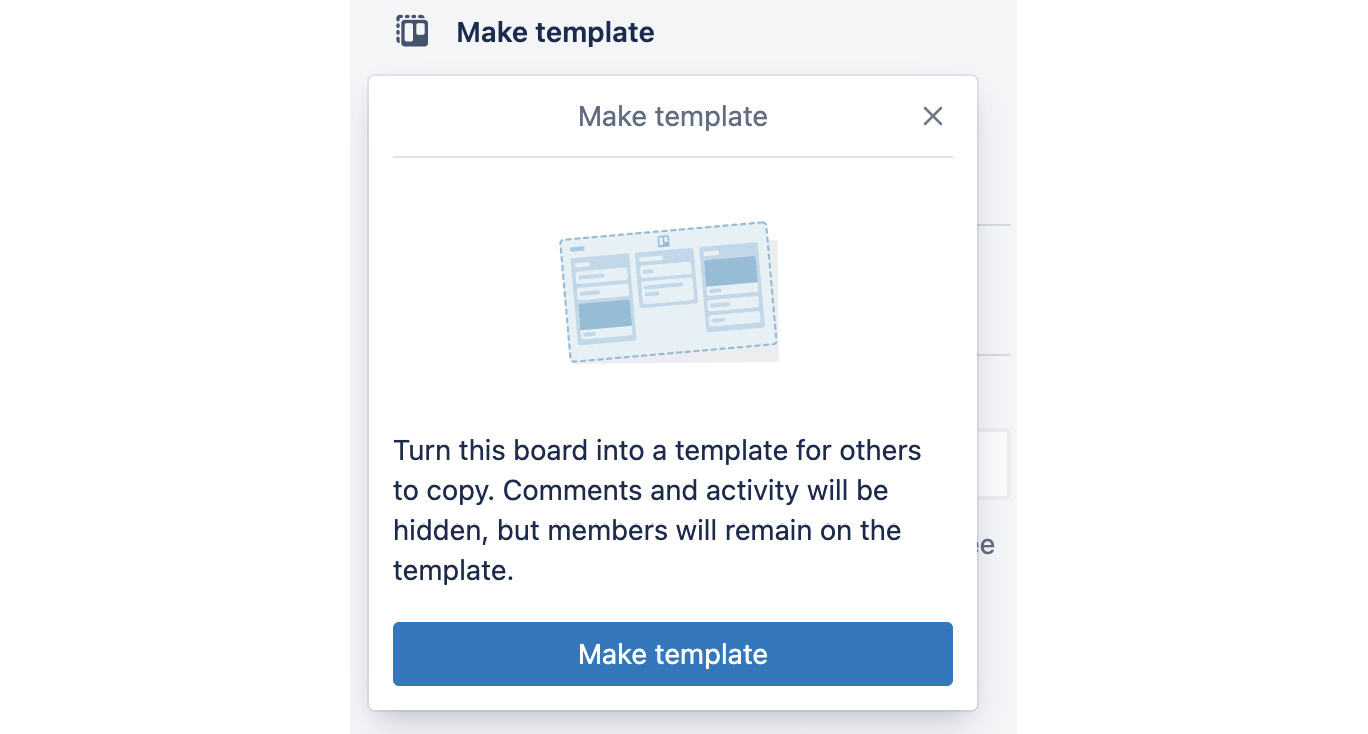Click the divider line under the popup title

(672, 157)
